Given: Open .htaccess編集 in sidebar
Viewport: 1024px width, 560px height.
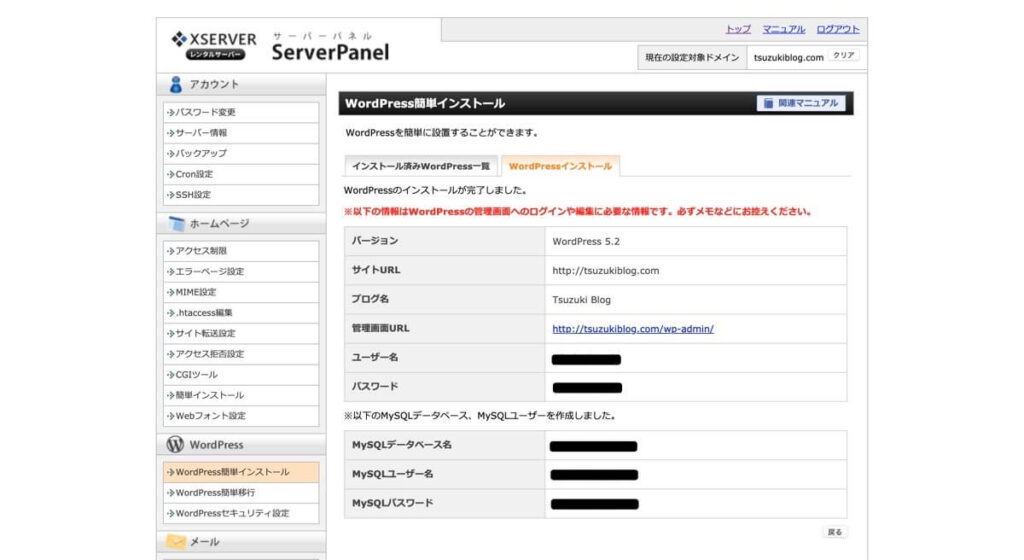Looking at the screenshot, I should coord(241,313).
